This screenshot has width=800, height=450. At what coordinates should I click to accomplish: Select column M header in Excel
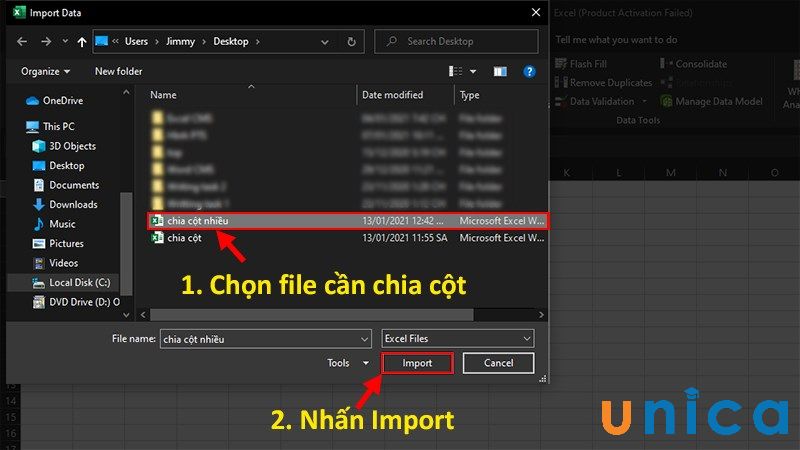click(670, 173)
